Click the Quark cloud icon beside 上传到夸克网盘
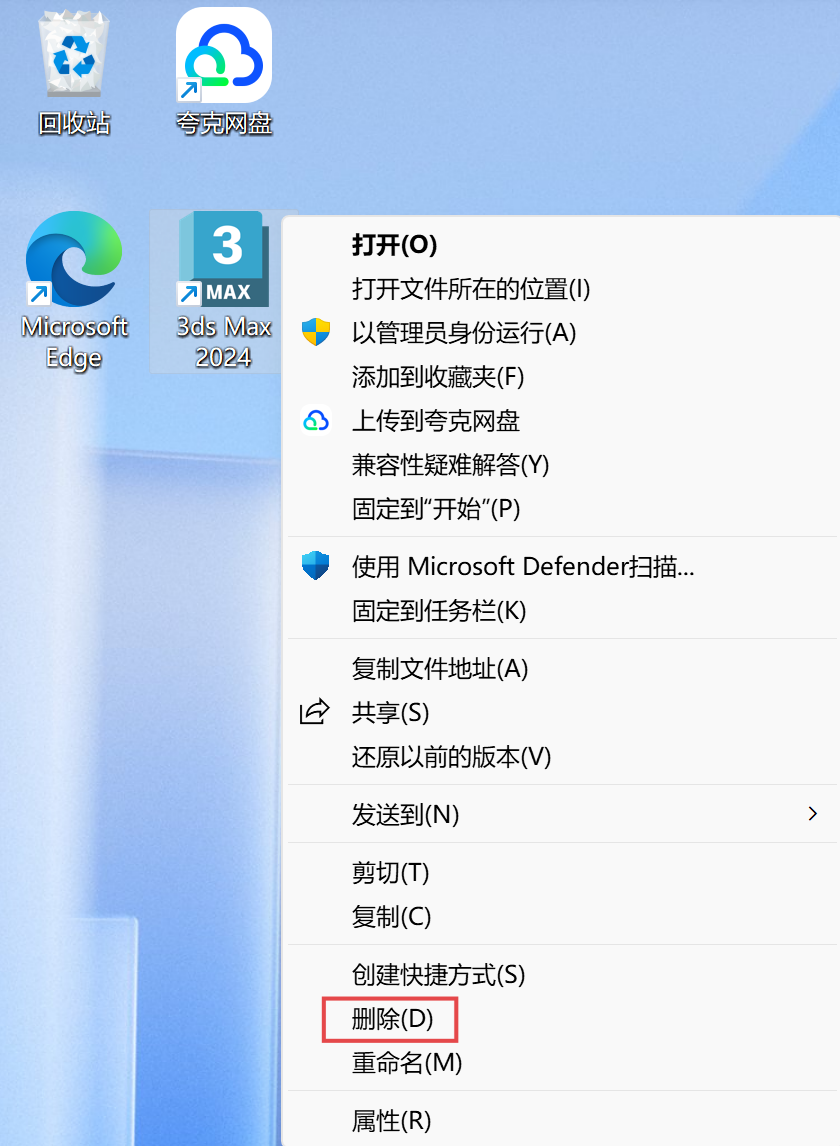This screenshot has width=840, height=1146. (x=316, y=421)
